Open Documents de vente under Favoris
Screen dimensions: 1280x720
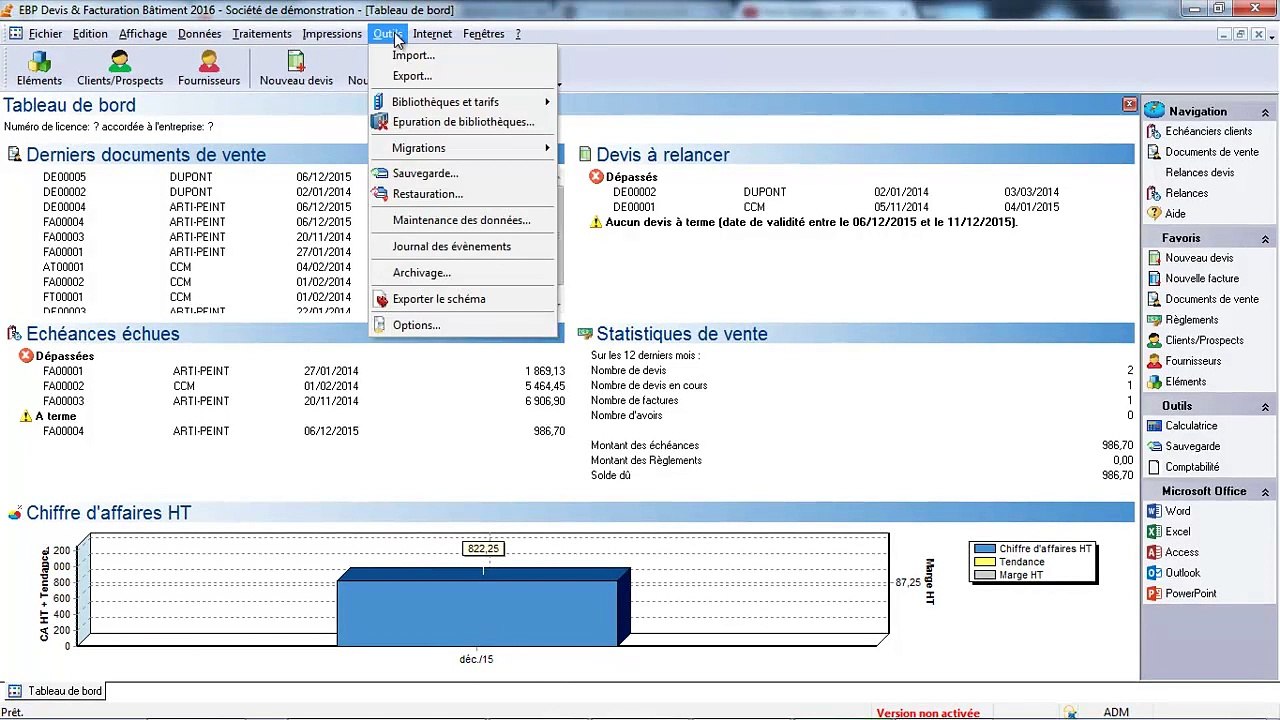pos(1202,299)
